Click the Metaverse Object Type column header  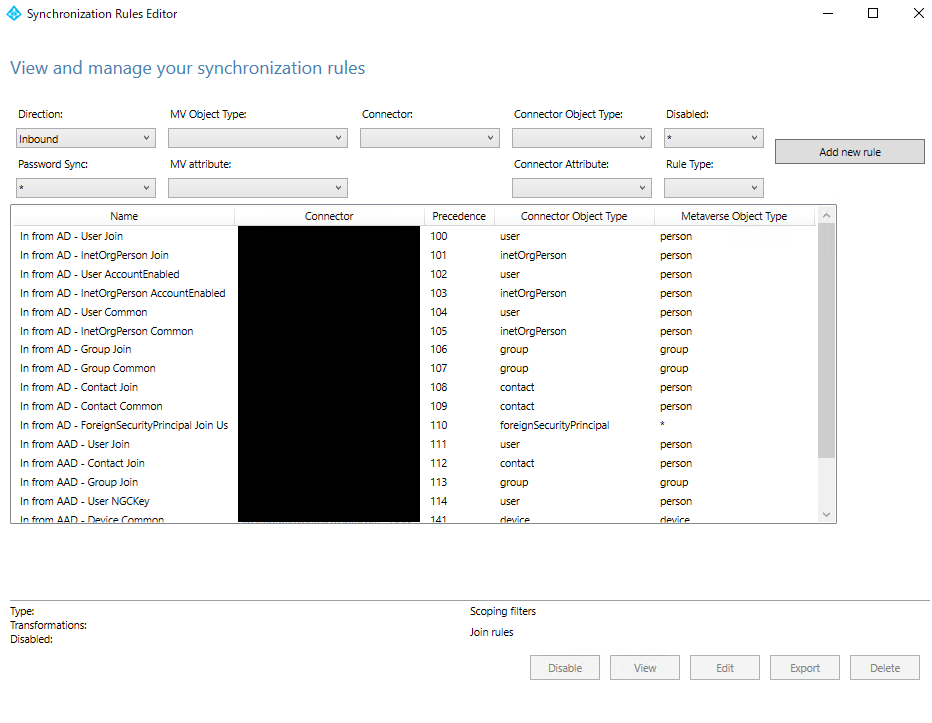734,216
